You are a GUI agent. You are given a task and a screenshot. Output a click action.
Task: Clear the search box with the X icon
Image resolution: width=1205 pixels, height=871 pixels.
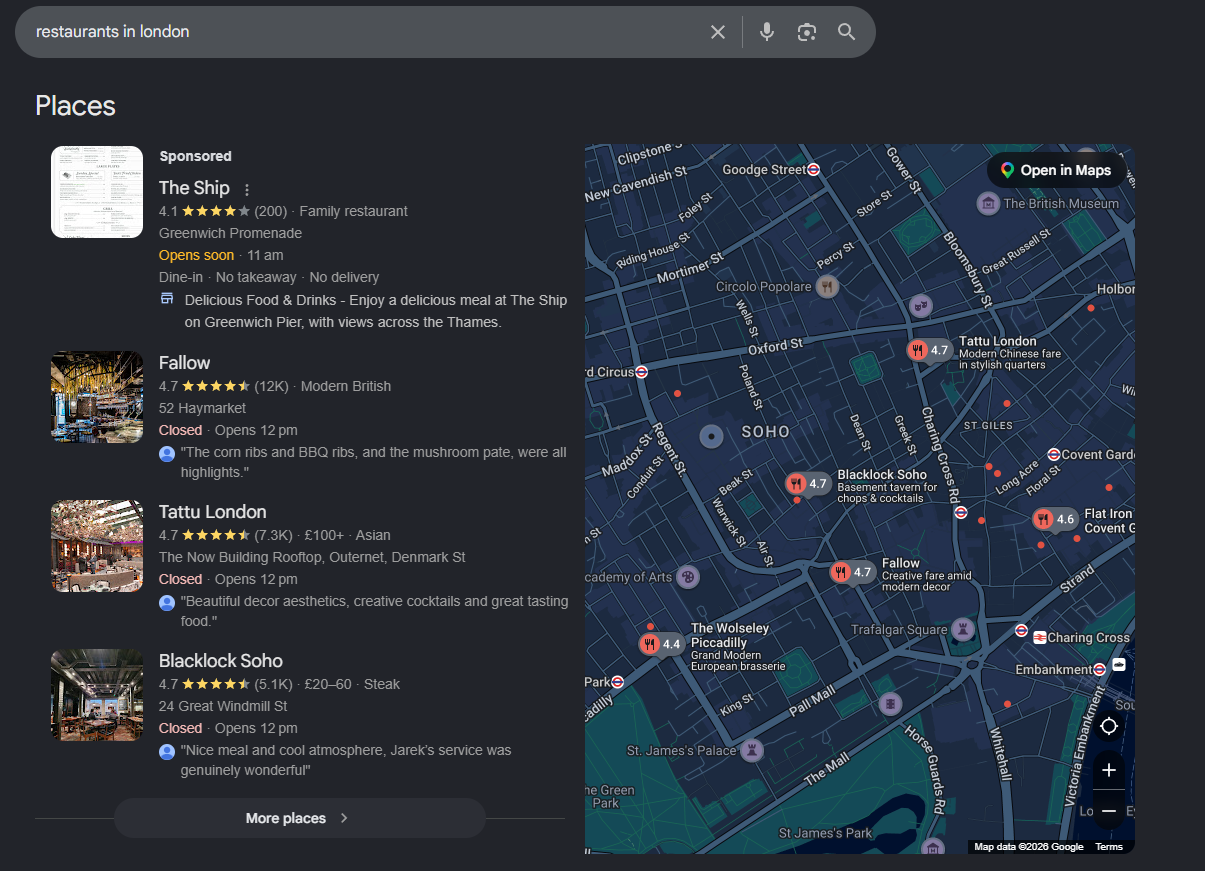click(x=718, y=32)
